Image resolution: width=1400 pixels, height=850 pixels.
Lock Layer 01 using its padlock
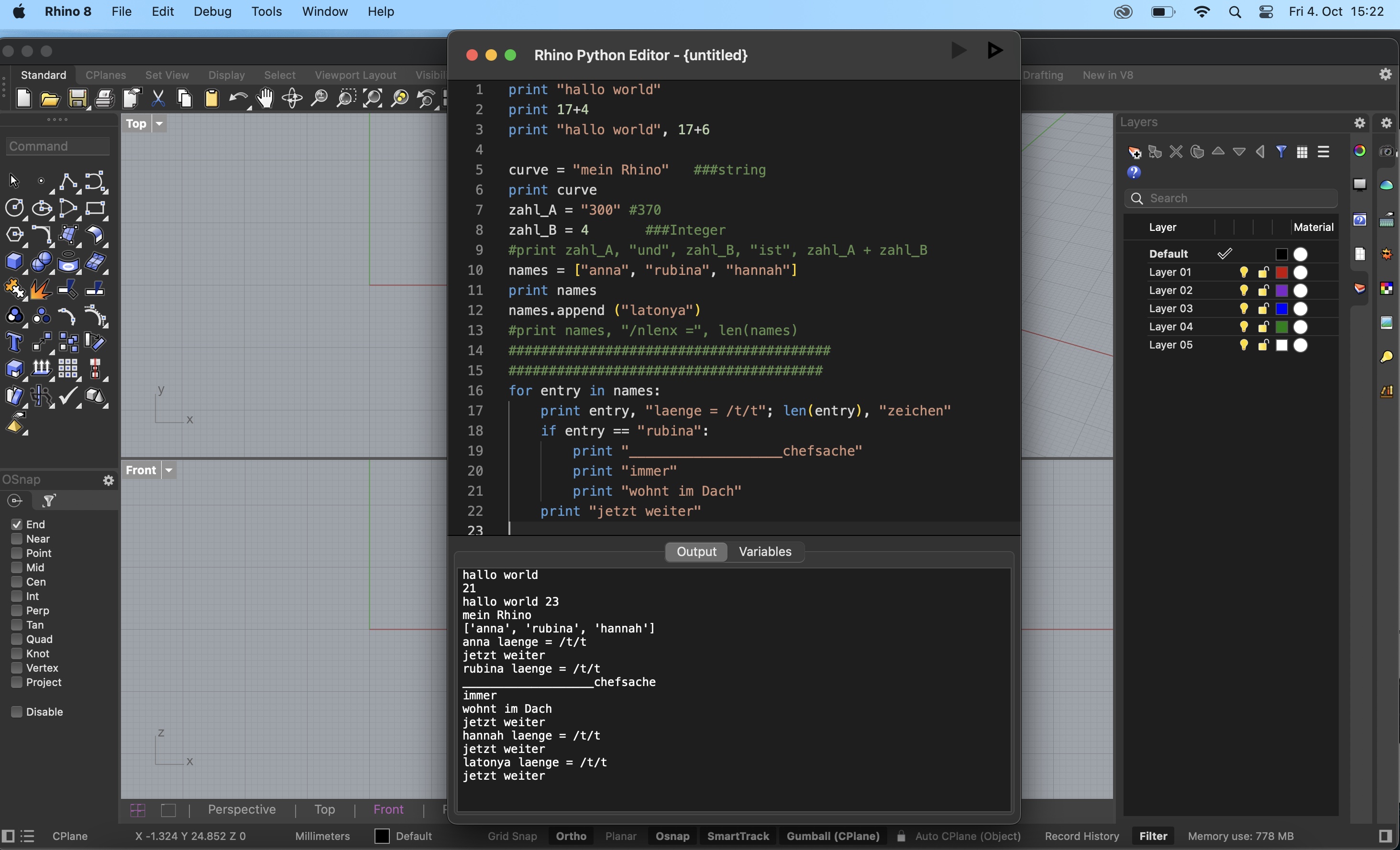(x=1263, y=272)
